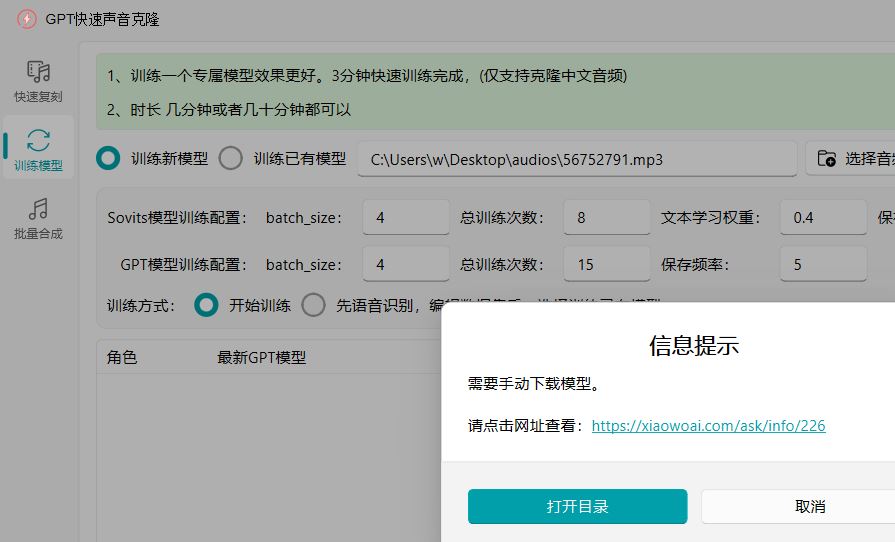The height and width of the screenshot is (542, 895).
Task: Choose 开始训练 training mode
Action: (206, 305)
